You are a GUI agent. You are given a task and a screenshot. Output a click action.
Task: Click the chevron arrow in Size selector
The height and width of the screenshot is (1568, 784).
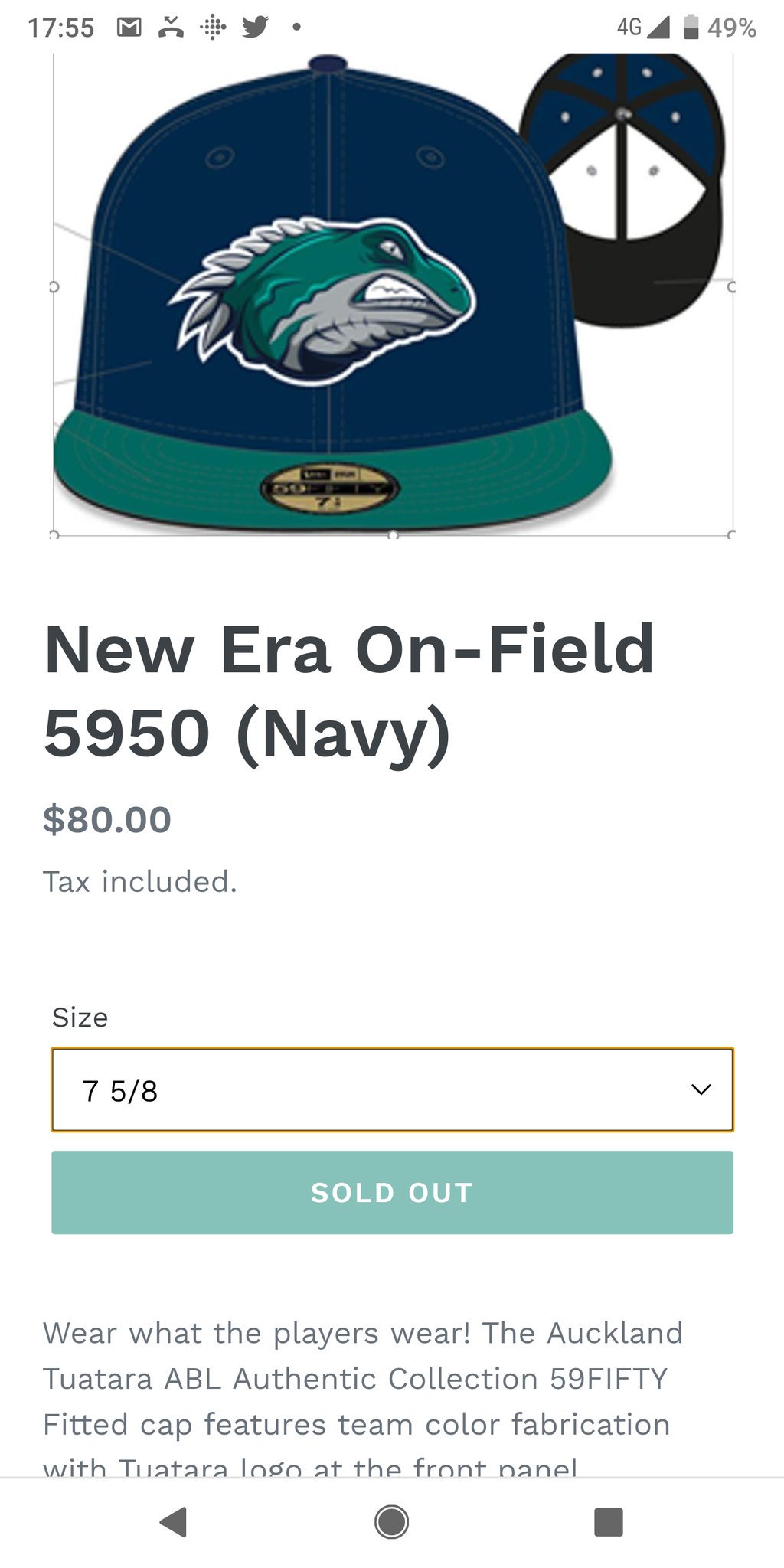pyautogui.click(x=701, y=1089)
